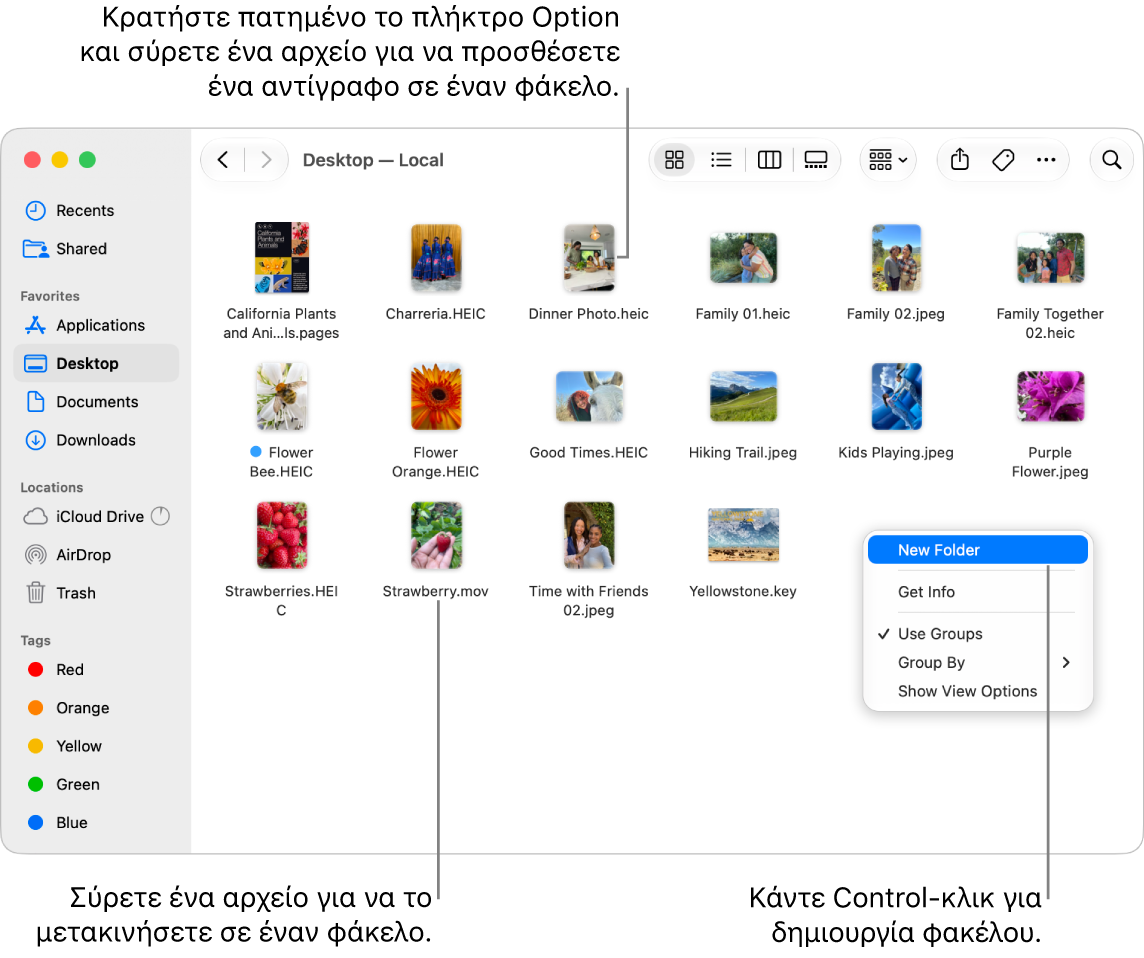The width and height of the screenshot is (1144, 958).
Task: Open Documents in the sidebar
Action: [96, 402]
